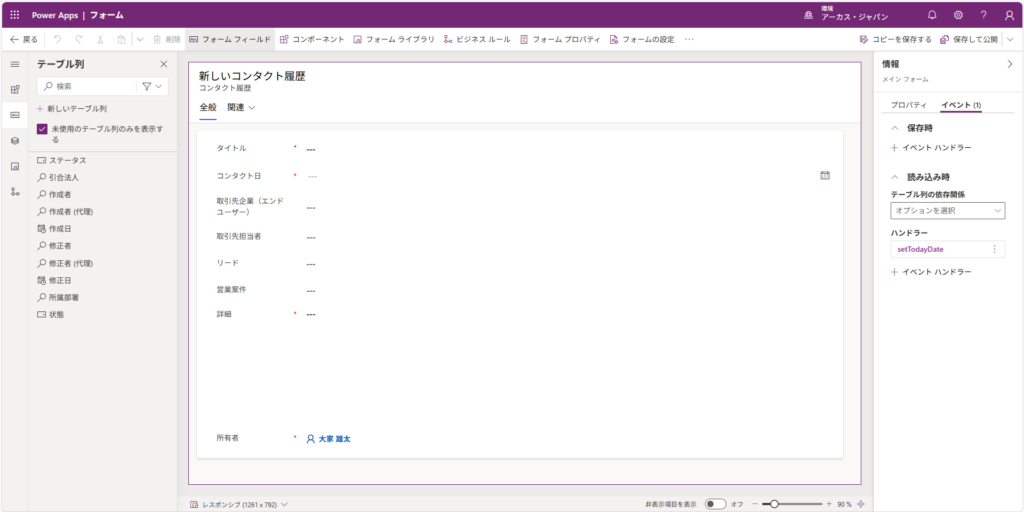Select the 全般 form tab
Viewport: 1024px width, 512px height.
tap(208, 107)
